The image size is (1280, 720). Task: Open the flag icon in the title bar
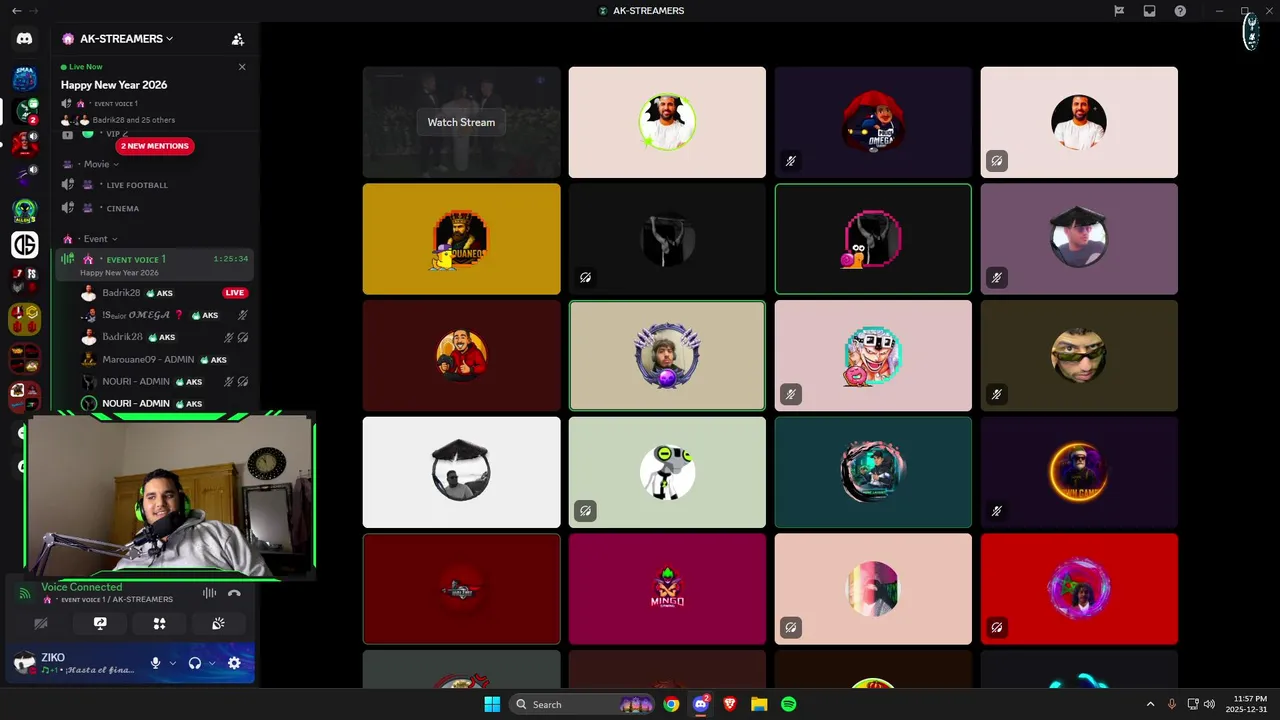1119,11
